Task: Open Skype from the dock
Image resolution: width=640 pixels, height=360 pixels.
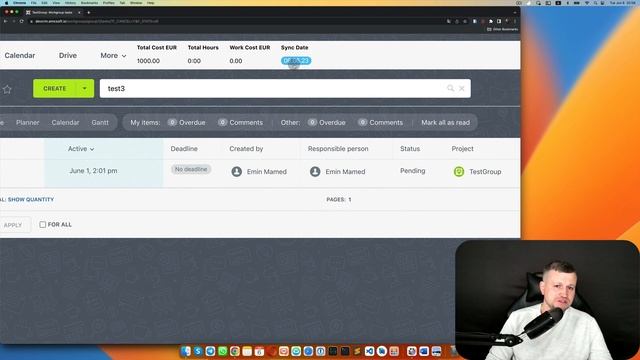Action: point(198,351)
